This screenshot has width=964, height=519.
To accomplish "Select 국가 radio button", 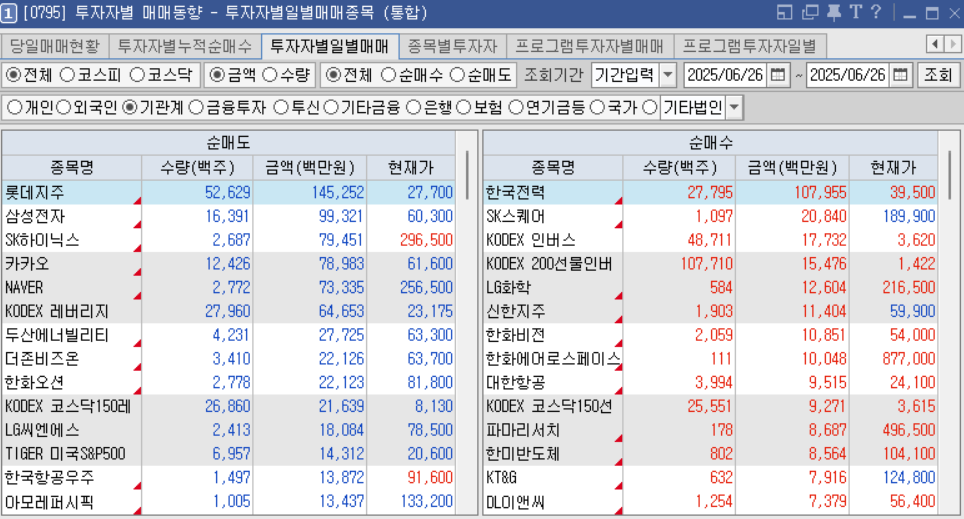I will tap(597, 108).
